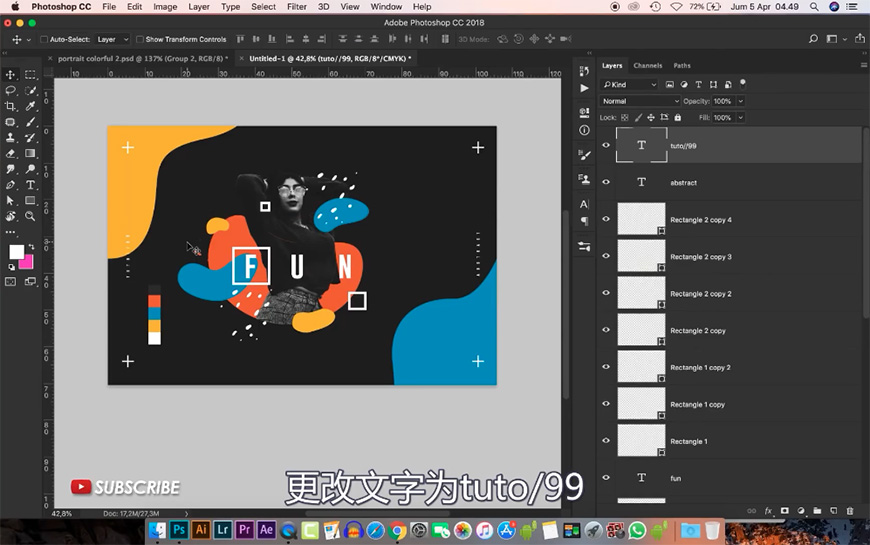Select the Eyedropper tool
This screenshot has width=870, height=545.
[31, 106]
